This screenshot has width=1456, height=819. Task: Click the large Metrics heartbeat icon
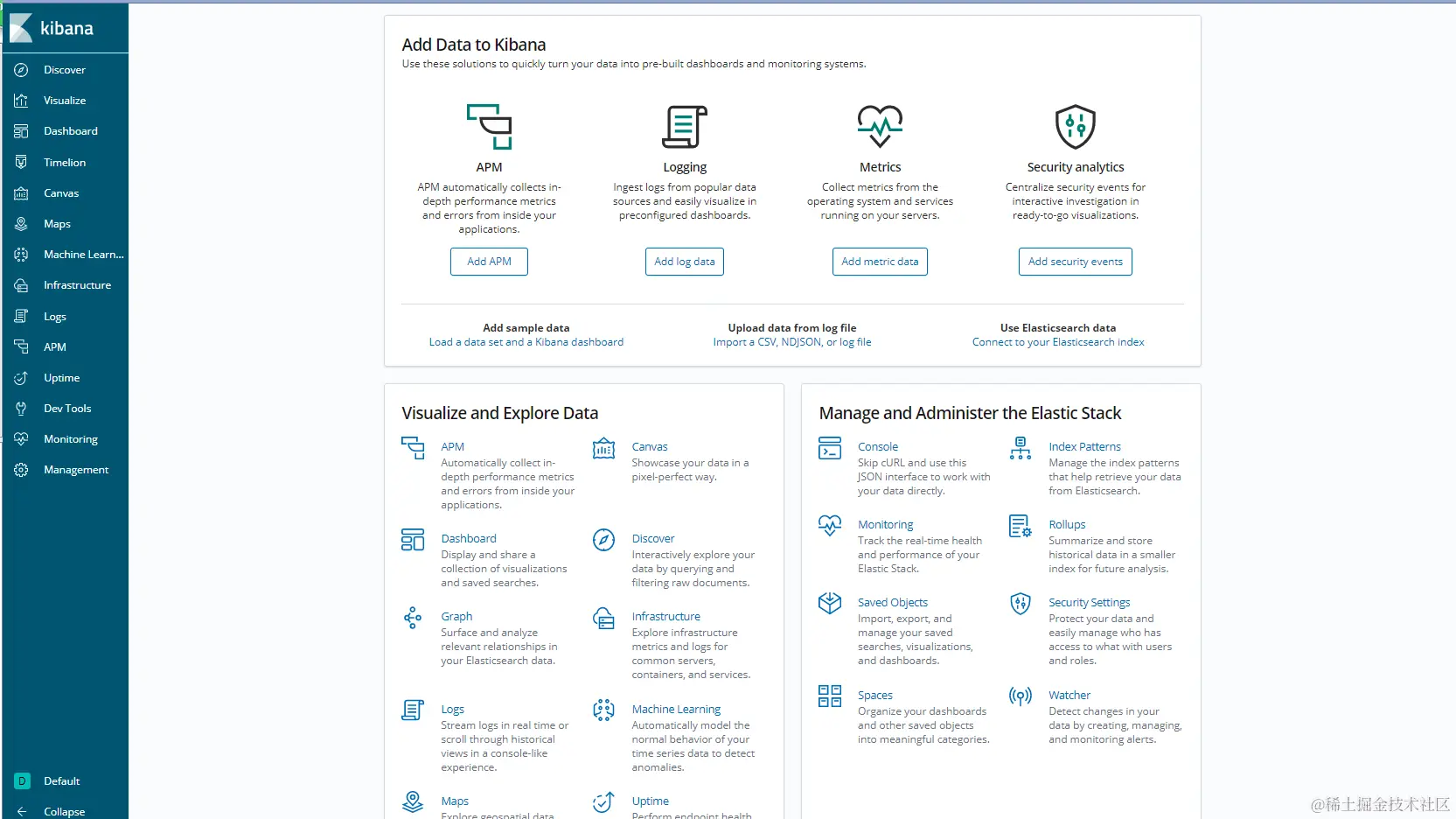(x=880, y=127)
